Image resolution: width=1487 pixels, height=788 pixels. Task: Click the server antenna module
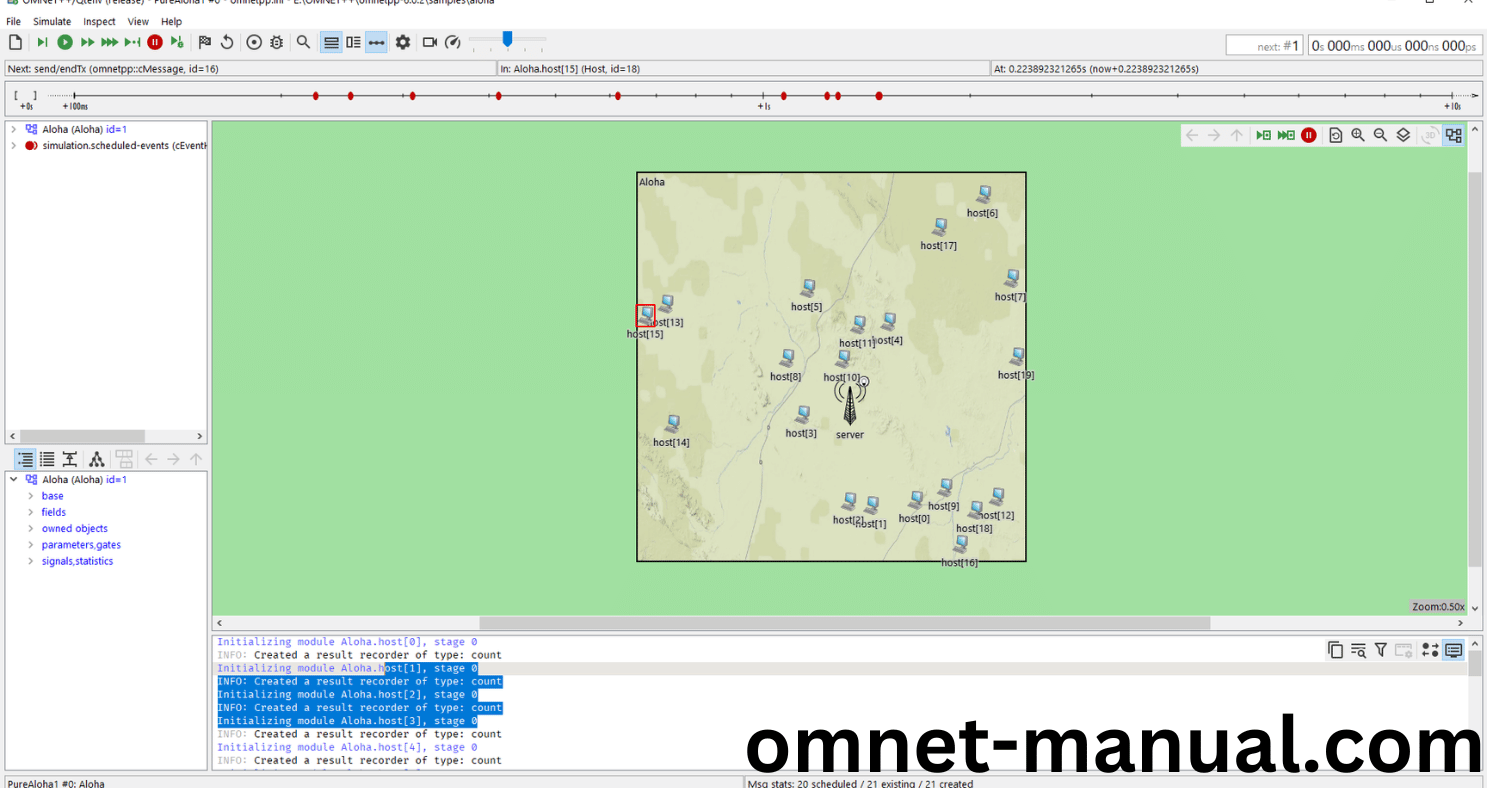(850, 406)
